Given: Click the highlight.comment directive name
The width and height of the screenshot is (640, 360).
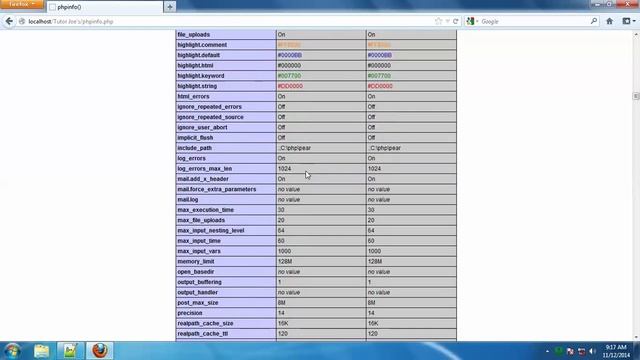Looking at the screenshot, I should click(202, 45).
